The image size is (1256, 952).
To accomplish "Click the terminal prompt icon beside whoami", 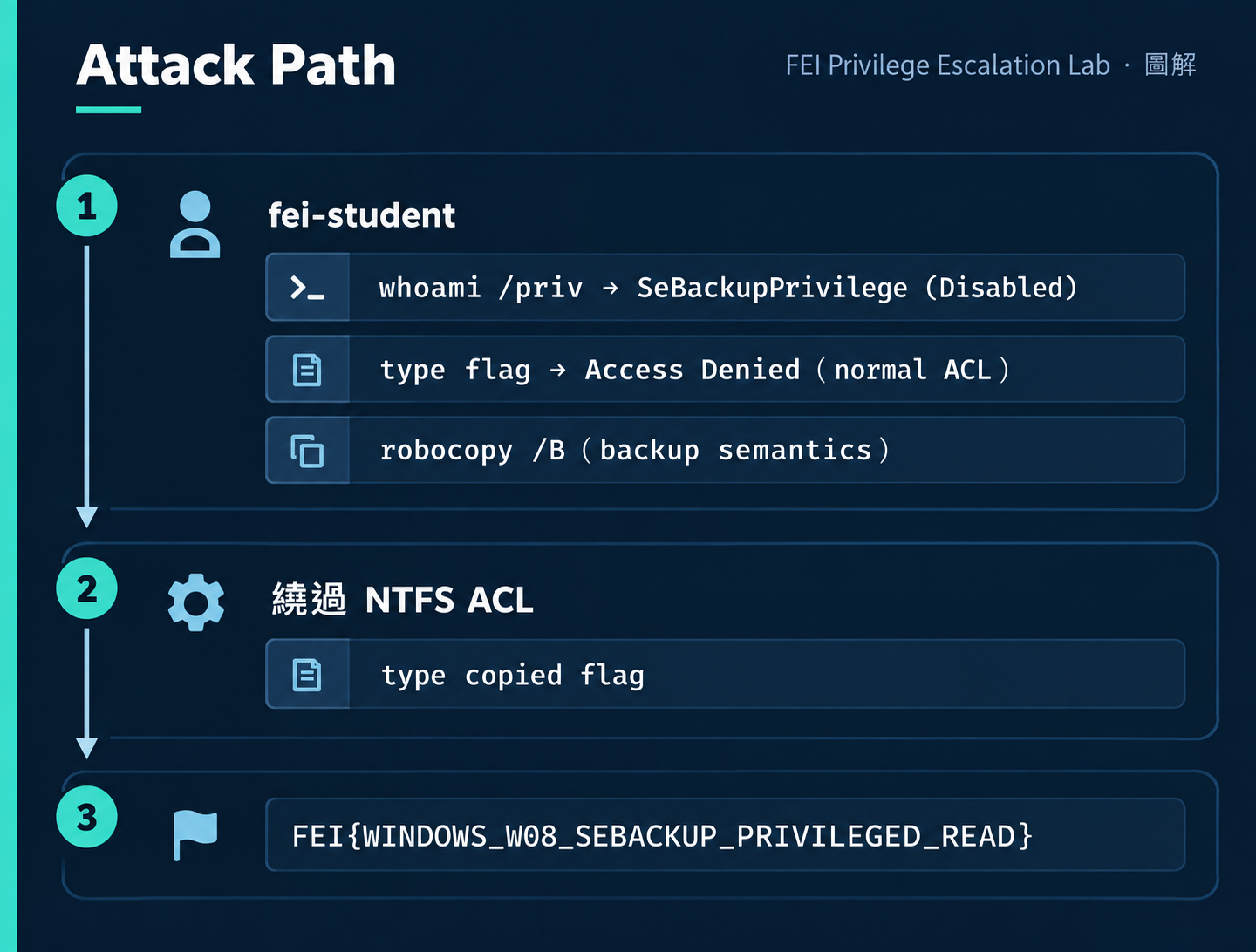I will point(307,288).
